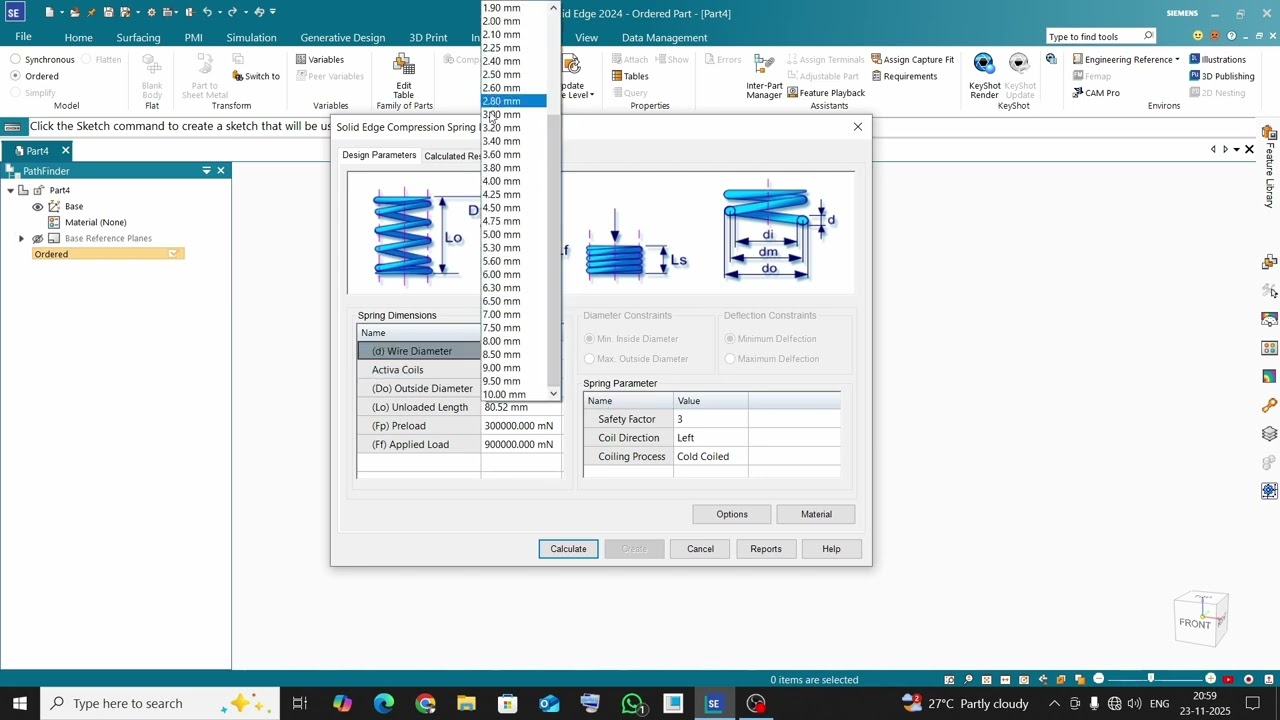The width and height of the screenshot is (1280, 720).
Task: Click the zoom-in plus icon in status bar
Action: (1211, 679)
